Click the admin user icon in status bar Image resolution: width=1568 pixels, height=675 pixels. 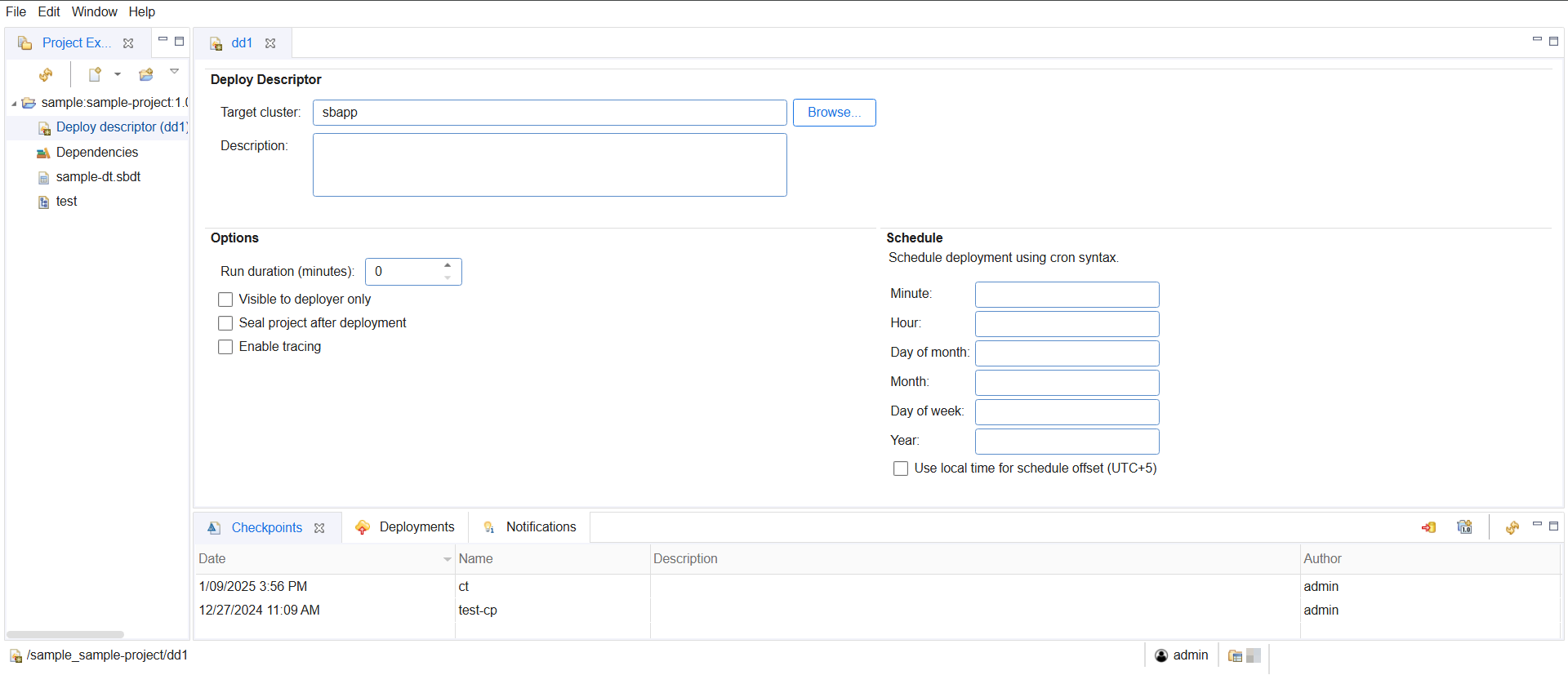[x=1161, y=655]
